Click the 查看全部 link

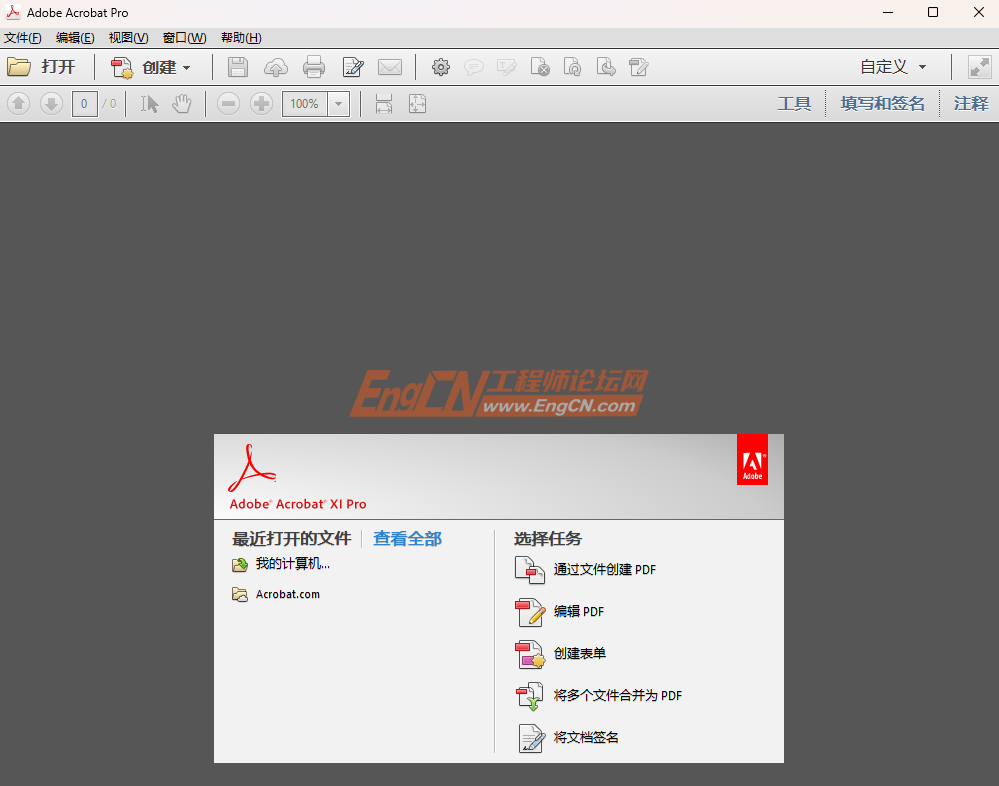407,538
